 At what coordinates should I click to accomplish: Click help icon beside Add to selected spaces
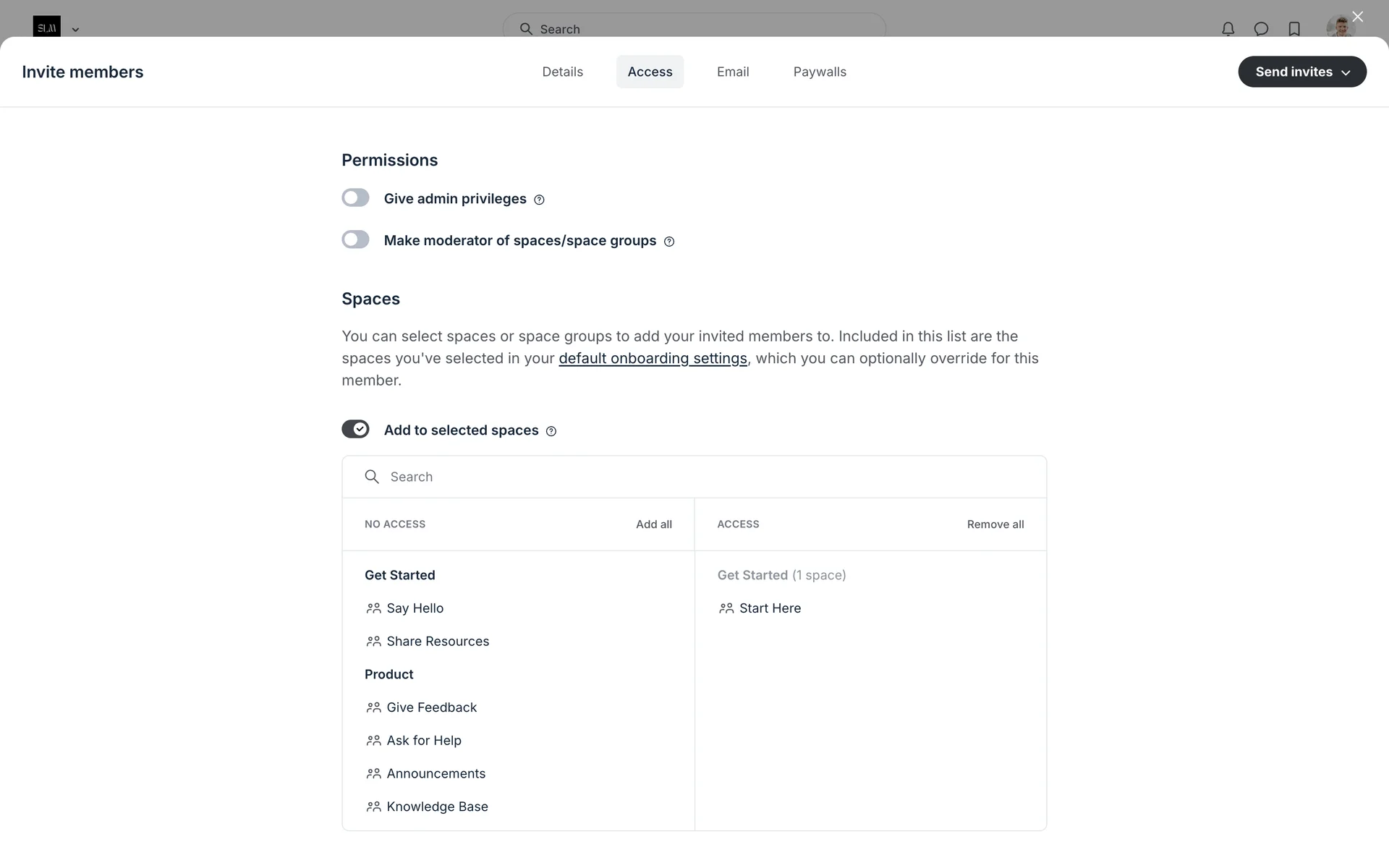(551, 431)
